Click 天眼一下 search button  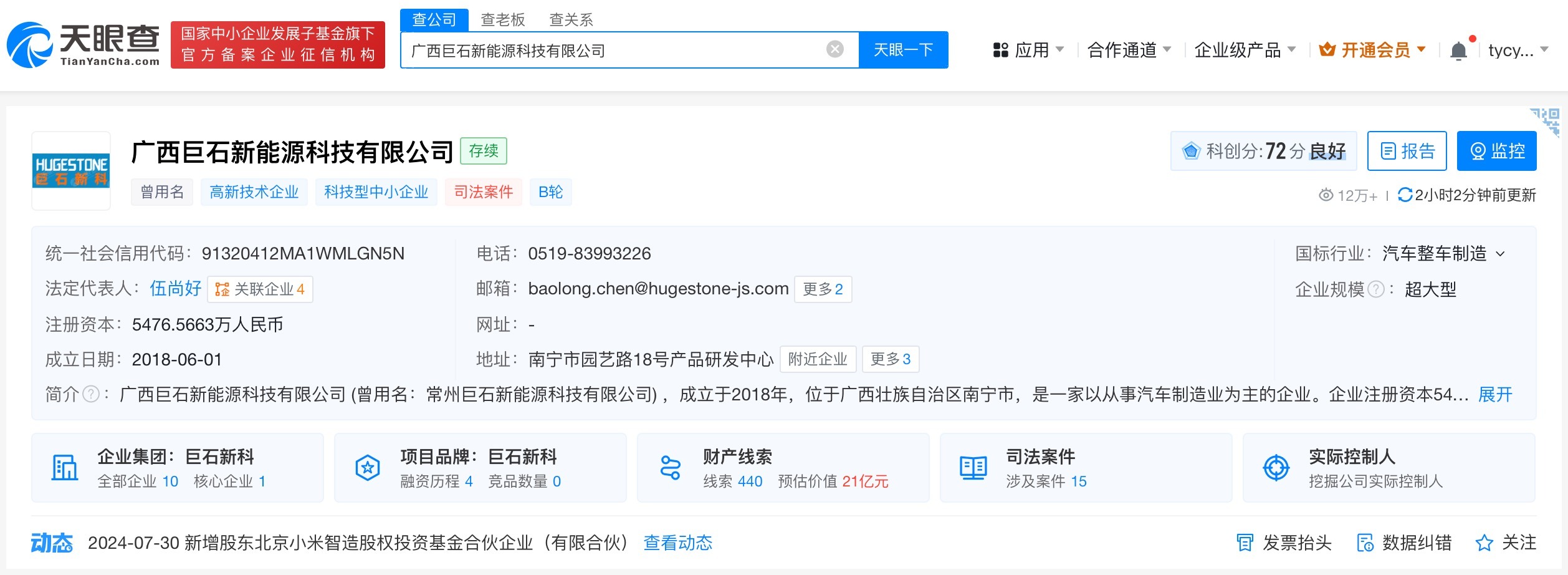click(x=903, y=50)
